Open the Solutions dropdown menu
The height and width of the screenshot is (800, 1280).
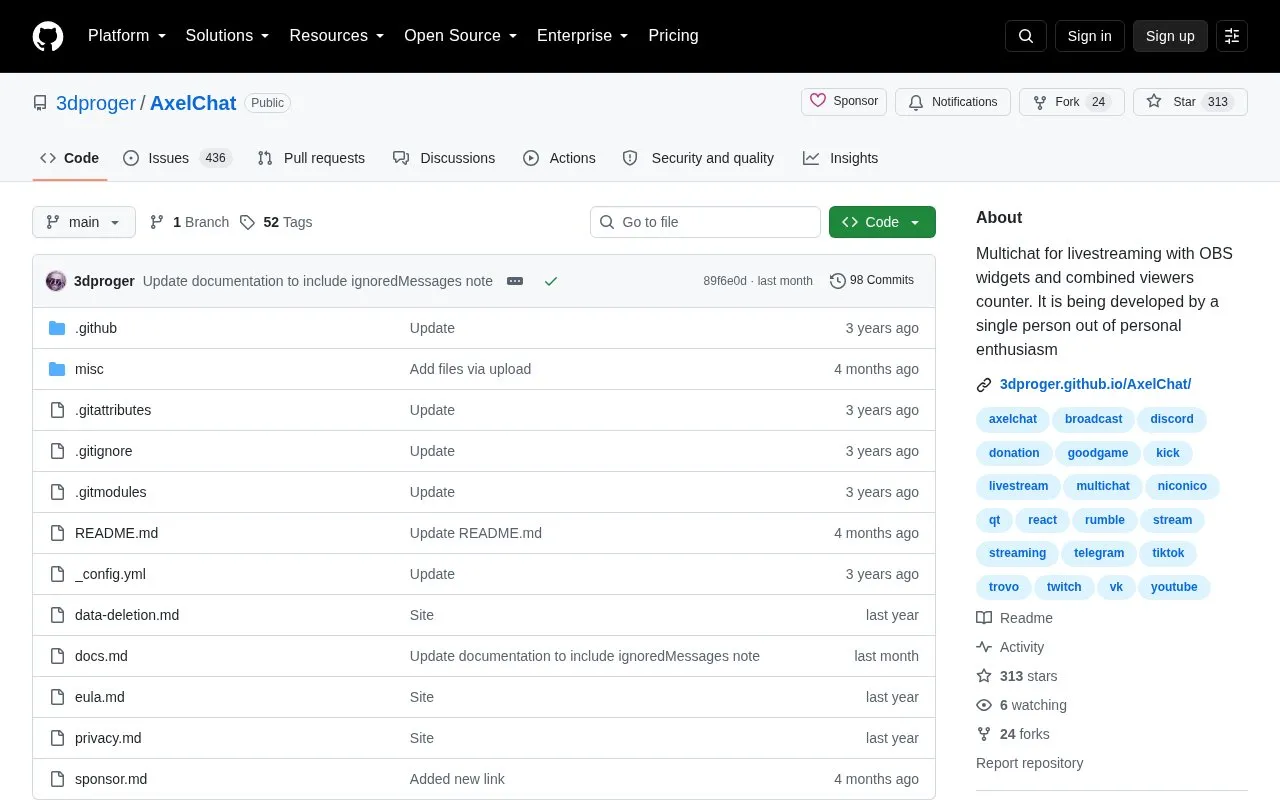point(228,36)
